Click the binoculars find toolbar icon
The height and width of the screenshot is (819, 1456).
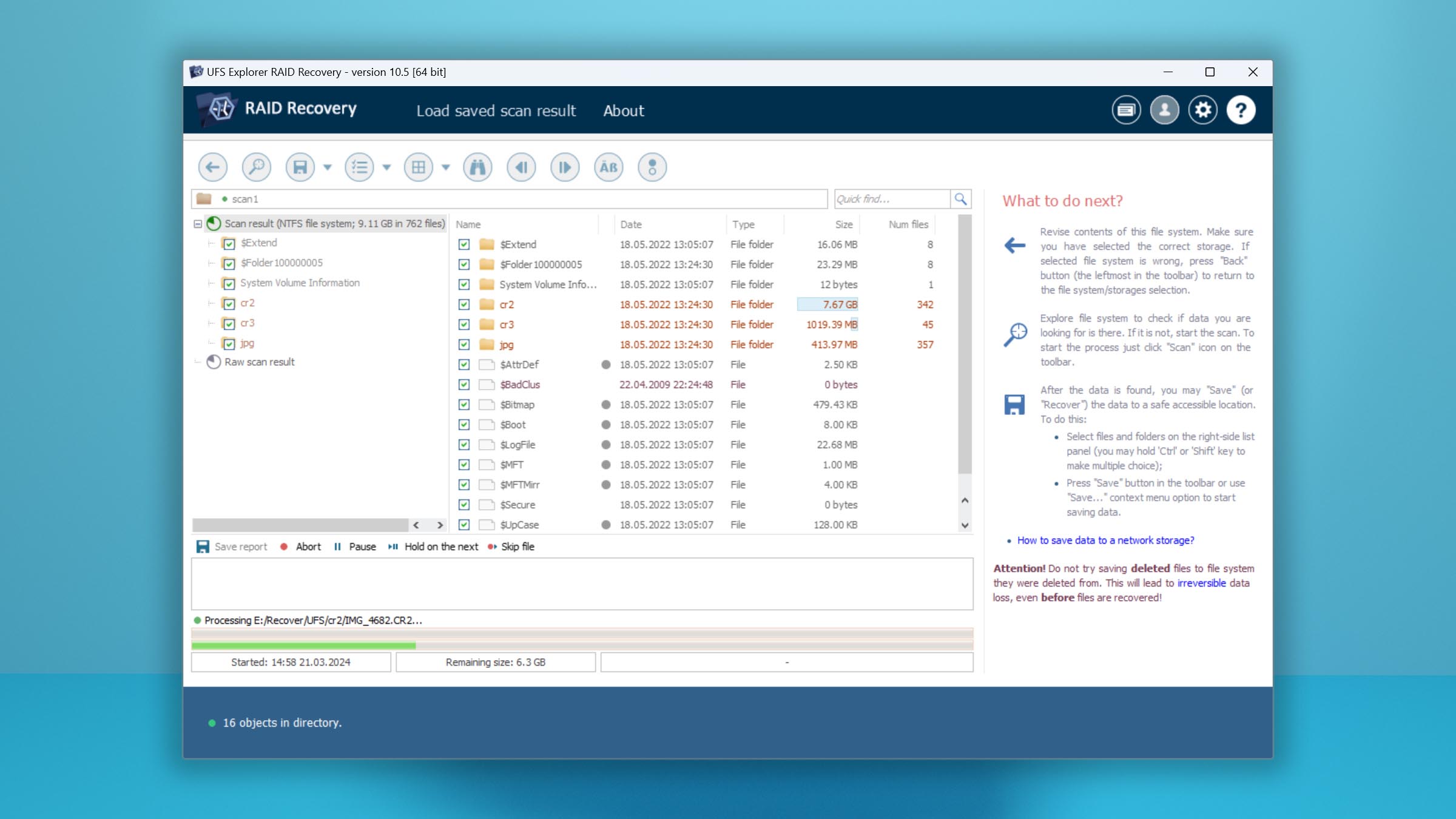click(477, 167)
